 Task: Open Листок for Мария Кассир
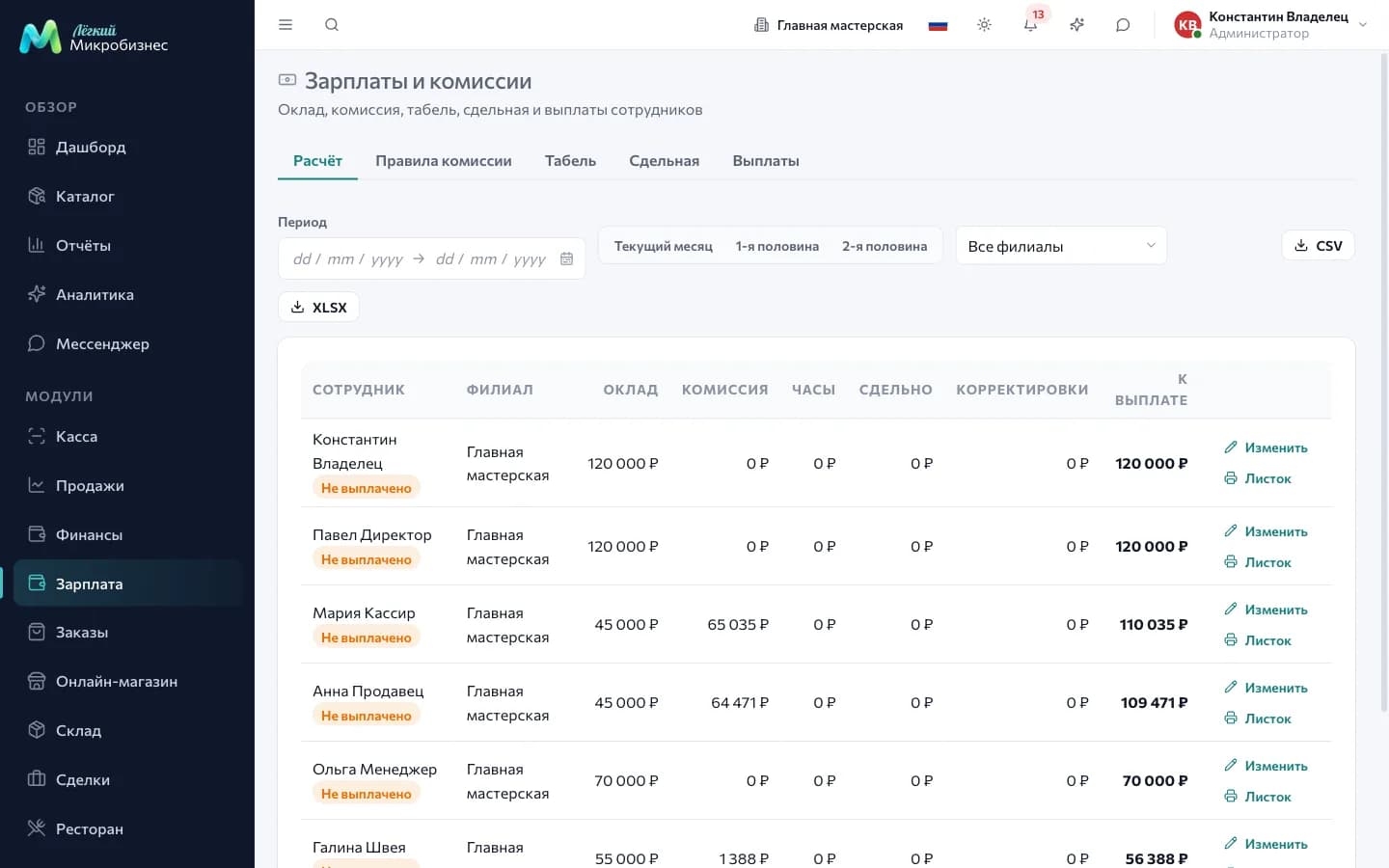[1258, 640]
